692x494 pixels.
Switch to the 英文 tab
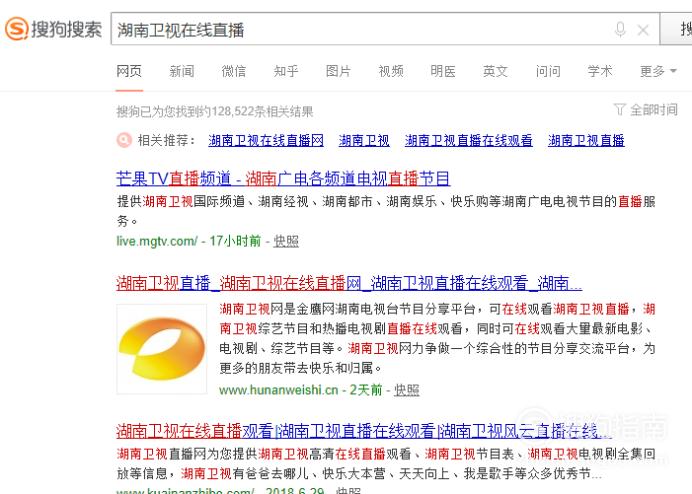click(495, 71)
